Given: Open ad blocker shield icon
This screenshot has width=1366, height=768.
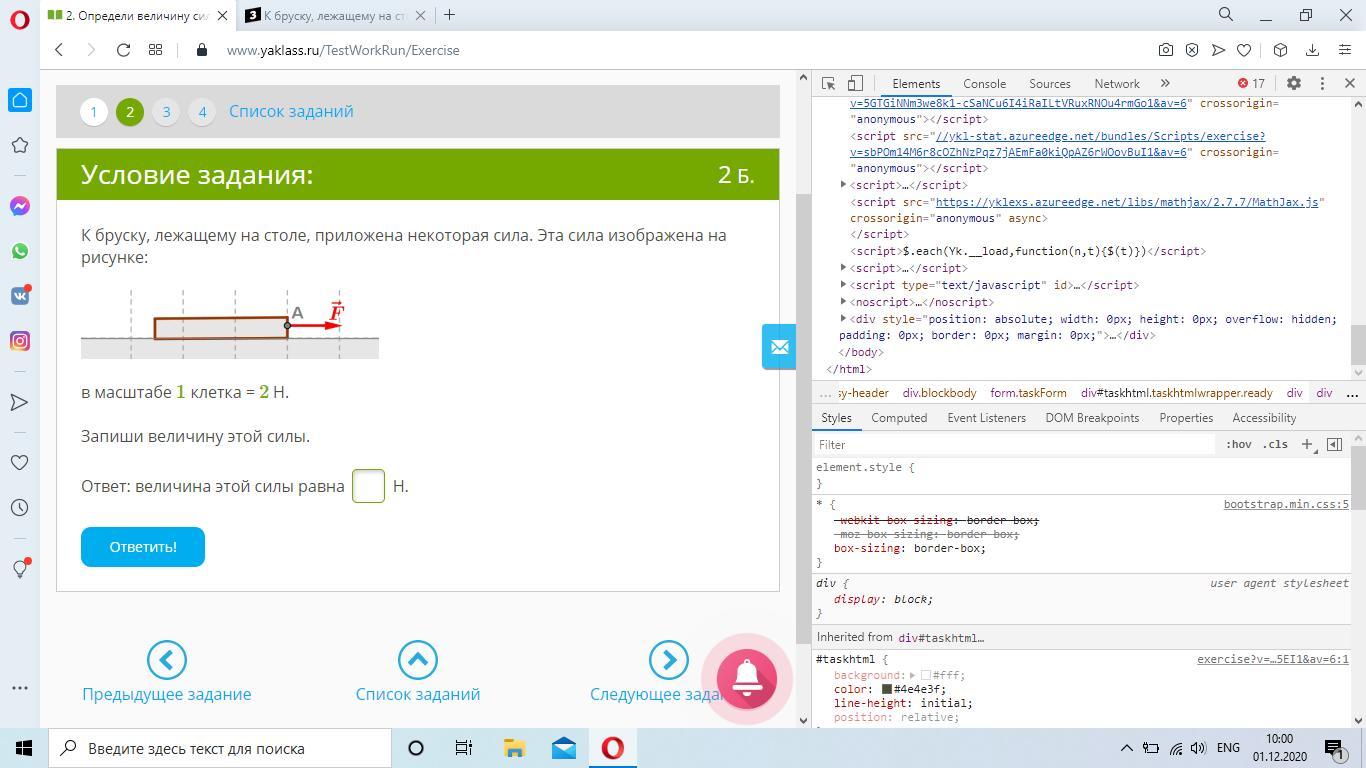Looking at the screenshot, I should pyautogui.click(x=1192, y=50).
